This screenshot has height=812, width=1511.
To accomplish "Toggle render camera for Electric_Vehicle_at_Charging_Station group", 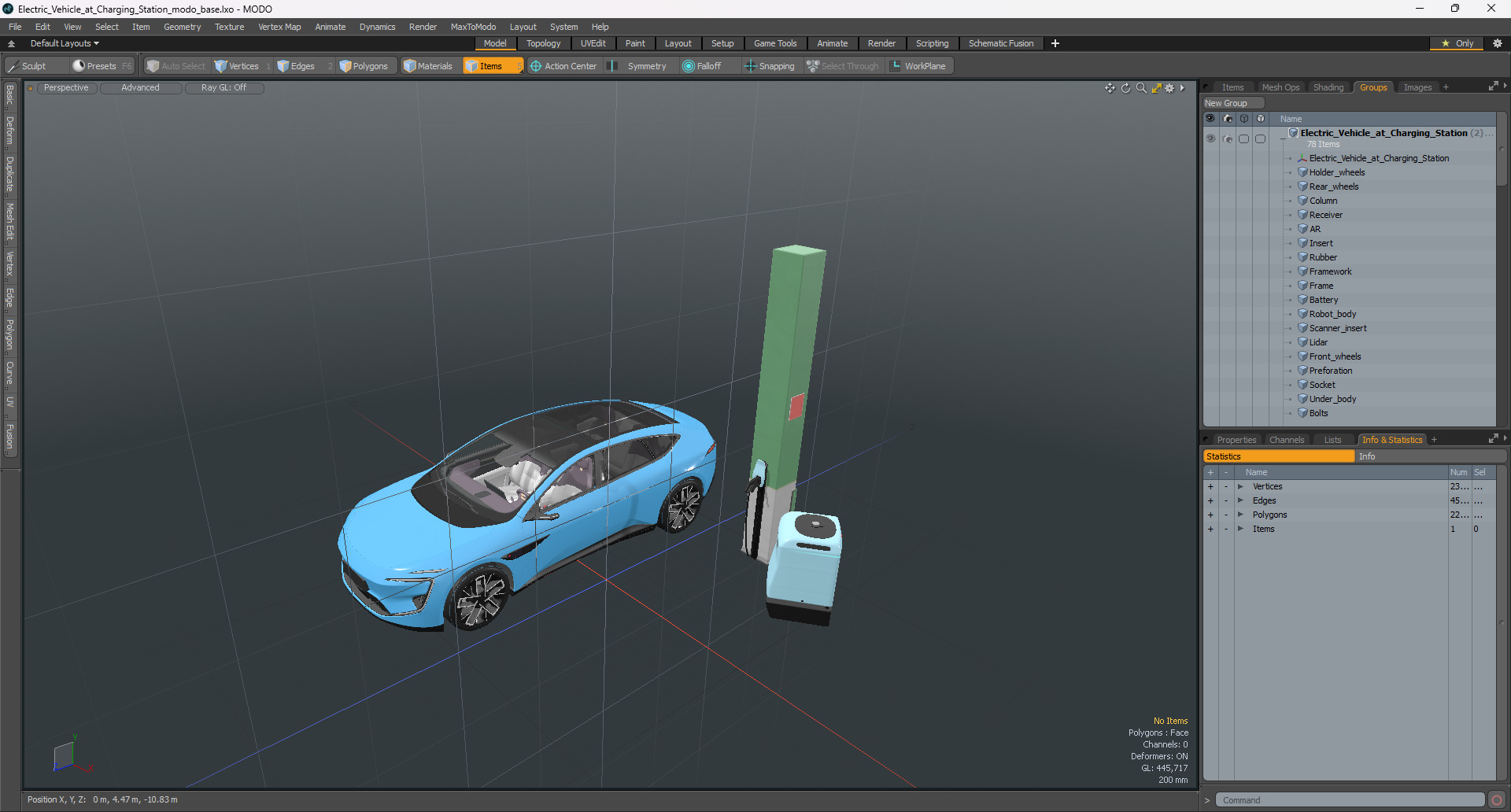I will [1228, 138].
